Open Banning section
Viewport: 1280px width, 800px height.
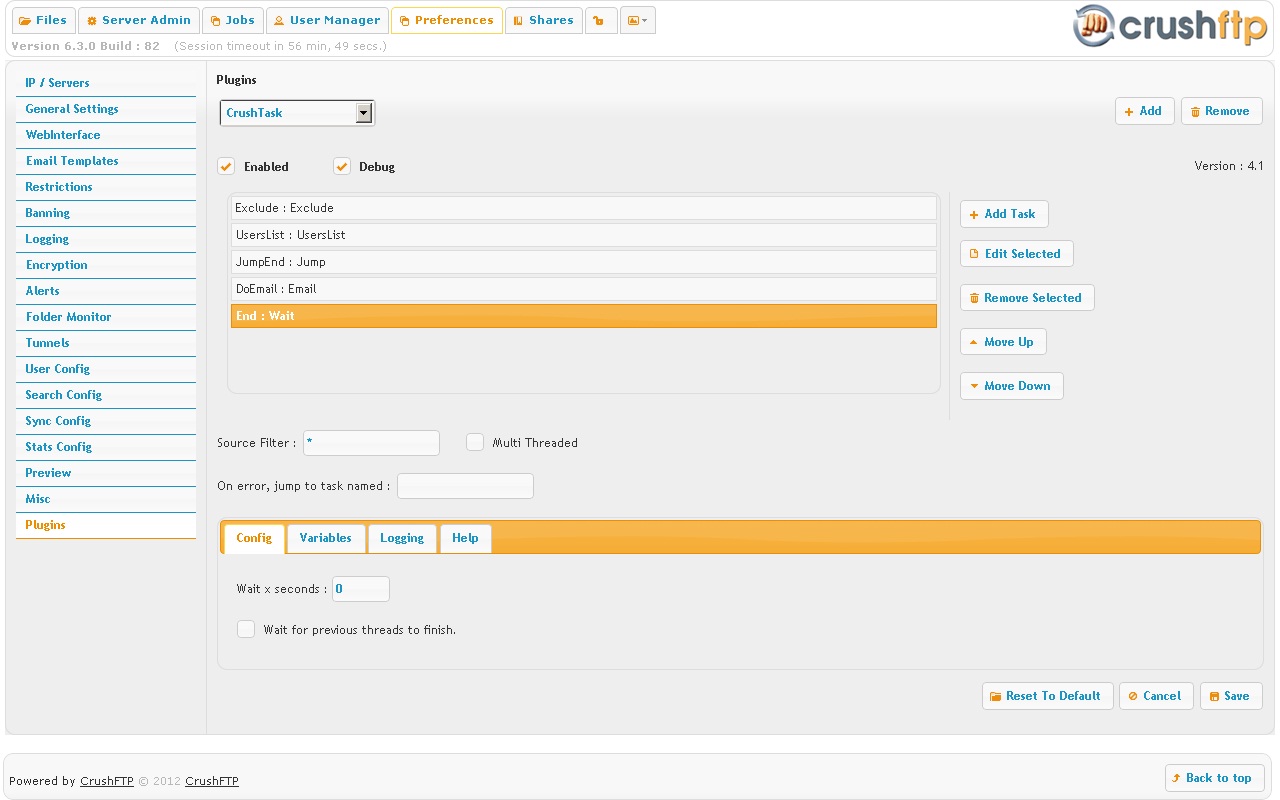pyautogui.click(x=106, y=213)
